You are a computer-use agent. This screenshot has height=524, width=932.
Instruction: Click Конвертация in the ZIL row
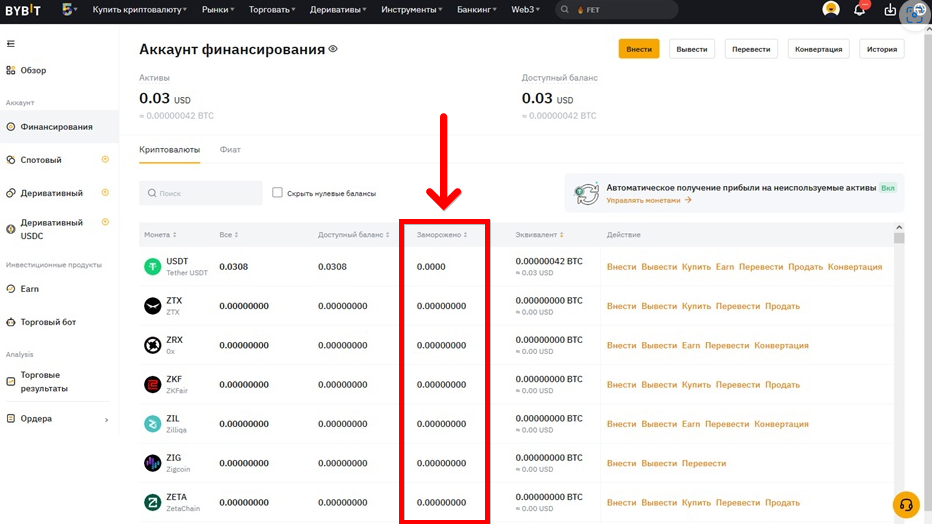pyautogui.click(x=781, y=424)
